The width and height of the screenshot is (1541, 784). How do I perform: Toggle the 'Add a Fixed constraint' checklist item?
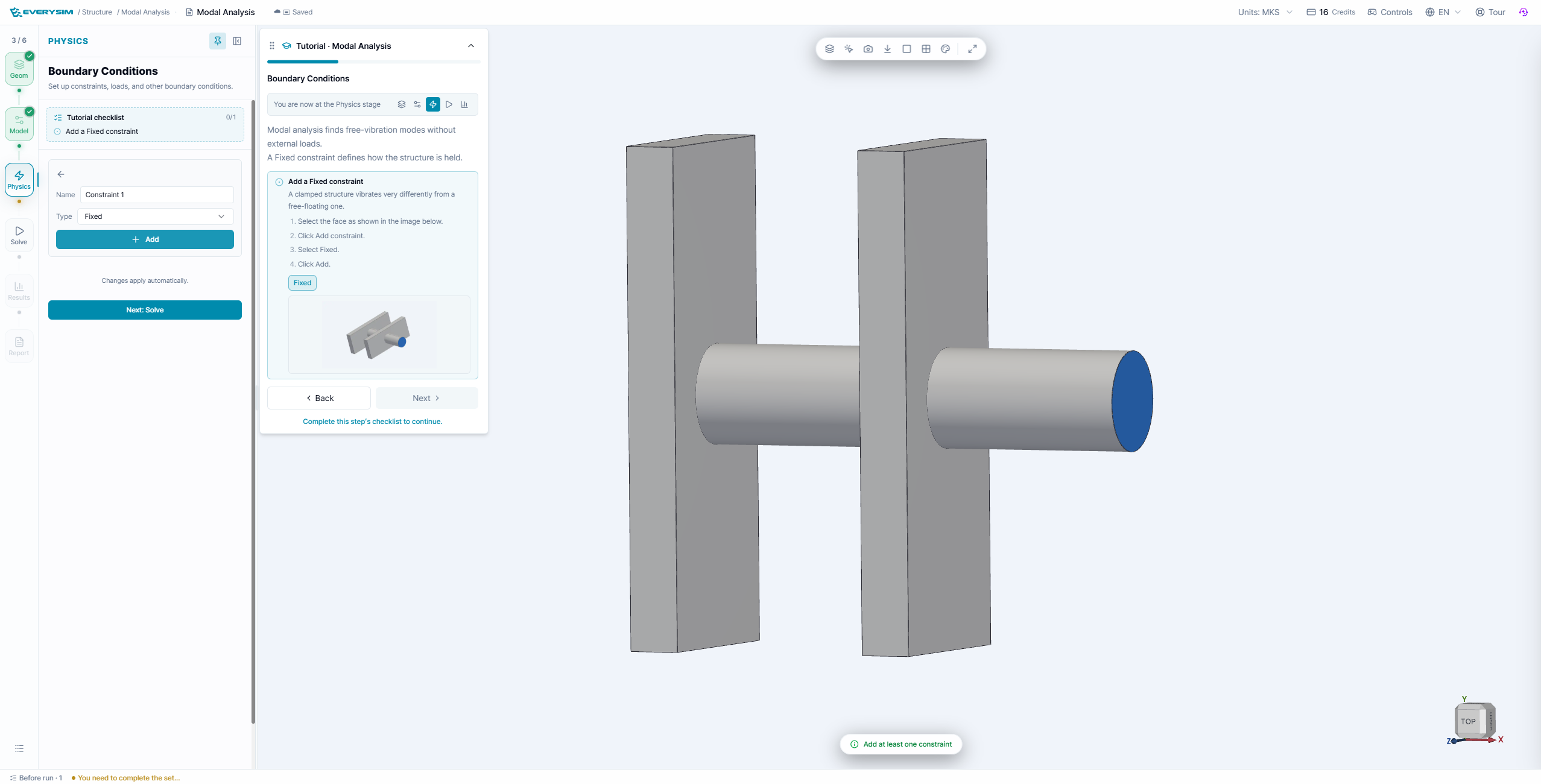[57, 131]
